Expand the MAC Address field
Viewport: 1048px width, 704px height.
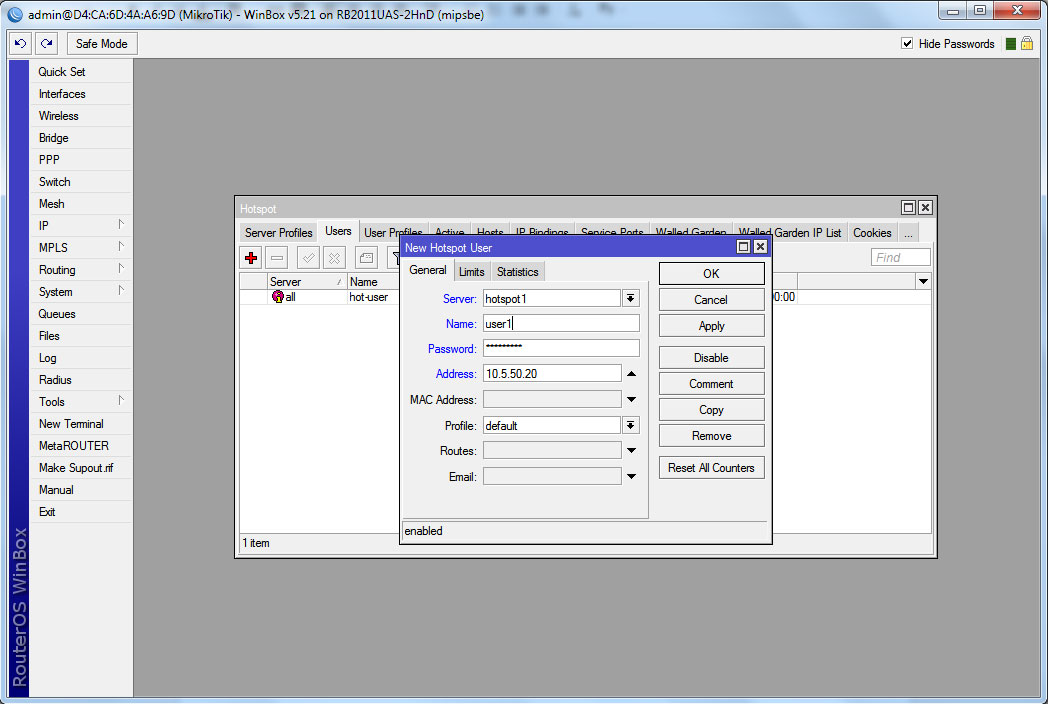click(631, 399)
